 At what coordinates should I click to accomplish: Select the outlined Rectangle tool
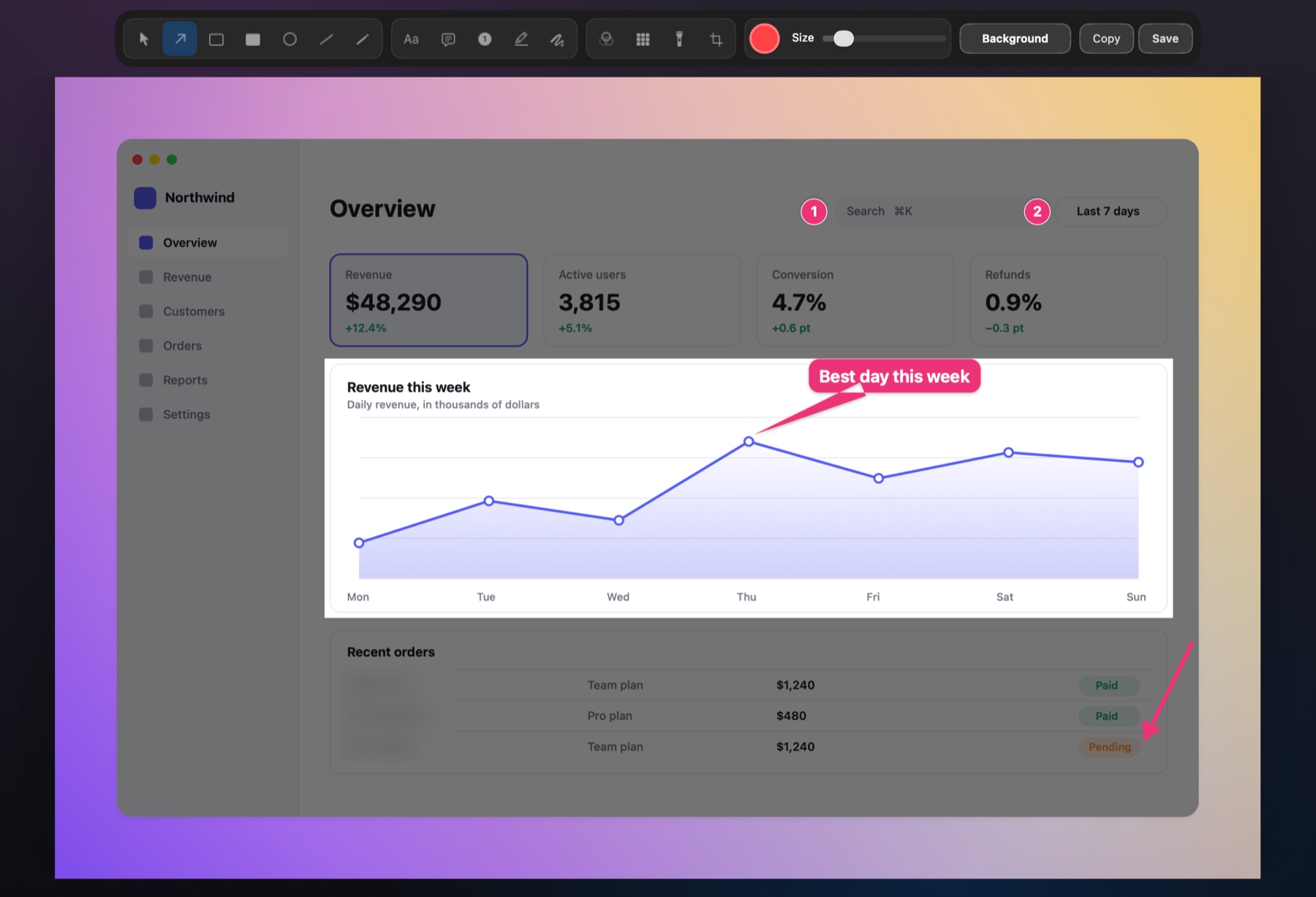click(x=216, y=39)
